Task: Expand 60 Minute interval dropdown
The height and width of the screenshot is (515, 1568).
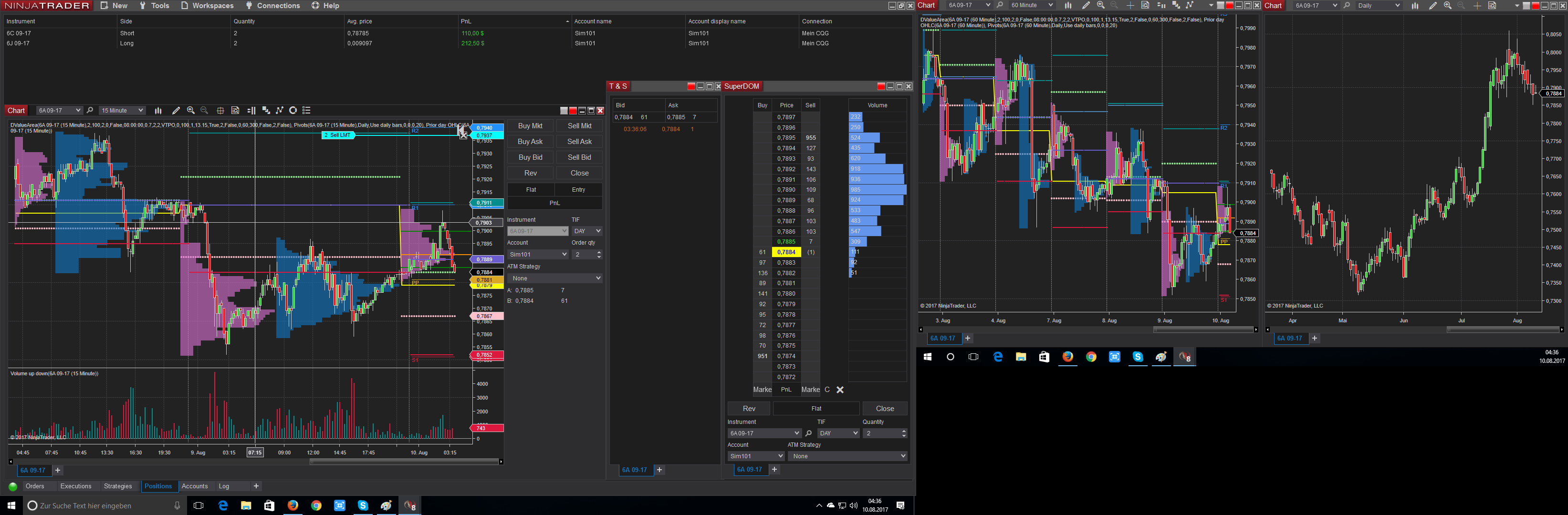Action: pos(1051,5)
